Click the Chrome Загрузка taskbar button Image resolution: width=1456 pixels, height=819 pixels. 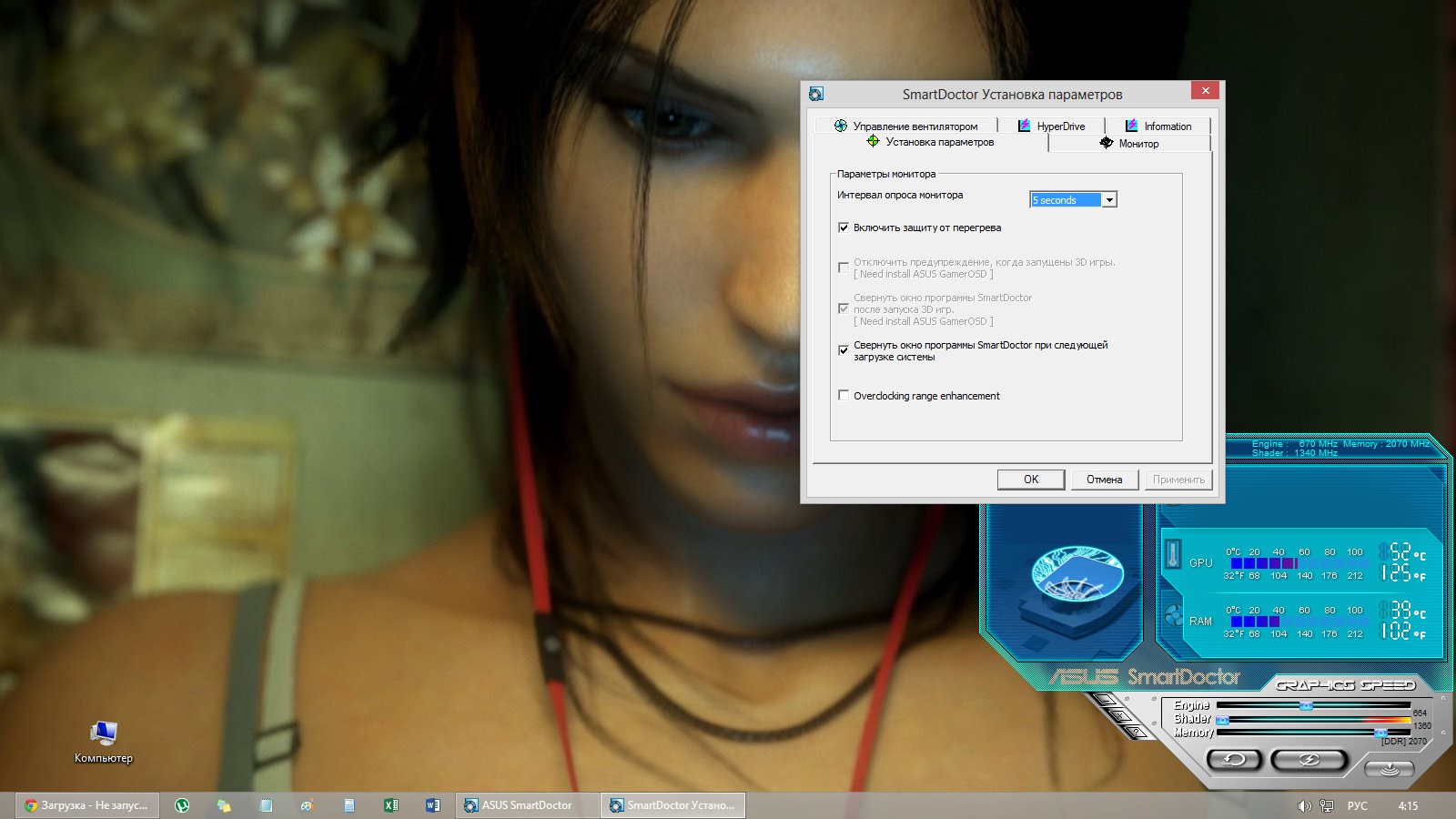click(x=86, y=805)
